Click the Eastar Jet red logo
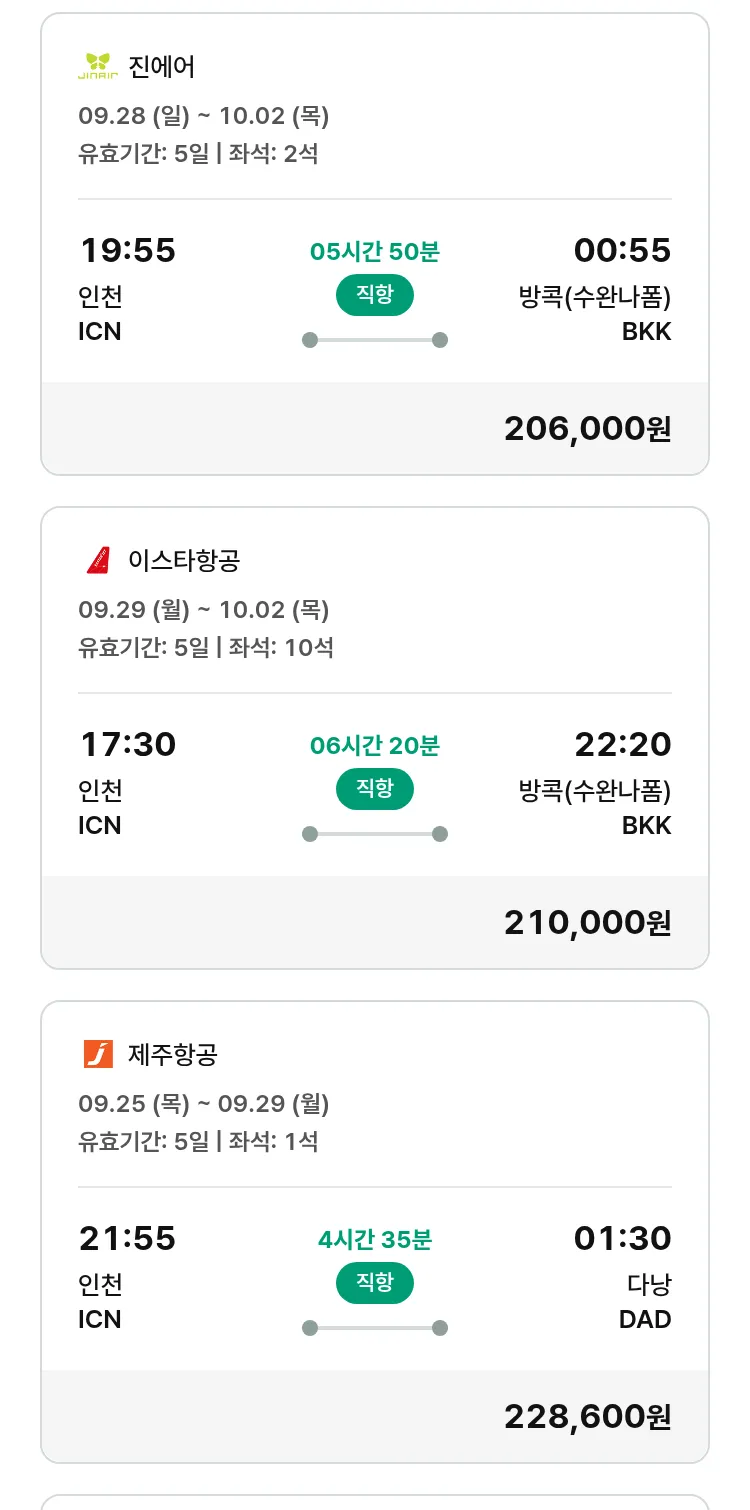The height and width of the screenshot is (1510, 750). [98, 560]
